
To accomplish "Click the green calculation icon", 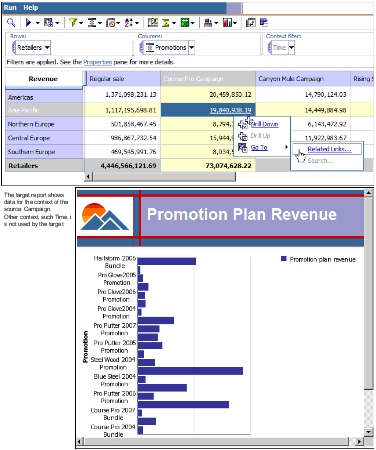I will [184, 23].
